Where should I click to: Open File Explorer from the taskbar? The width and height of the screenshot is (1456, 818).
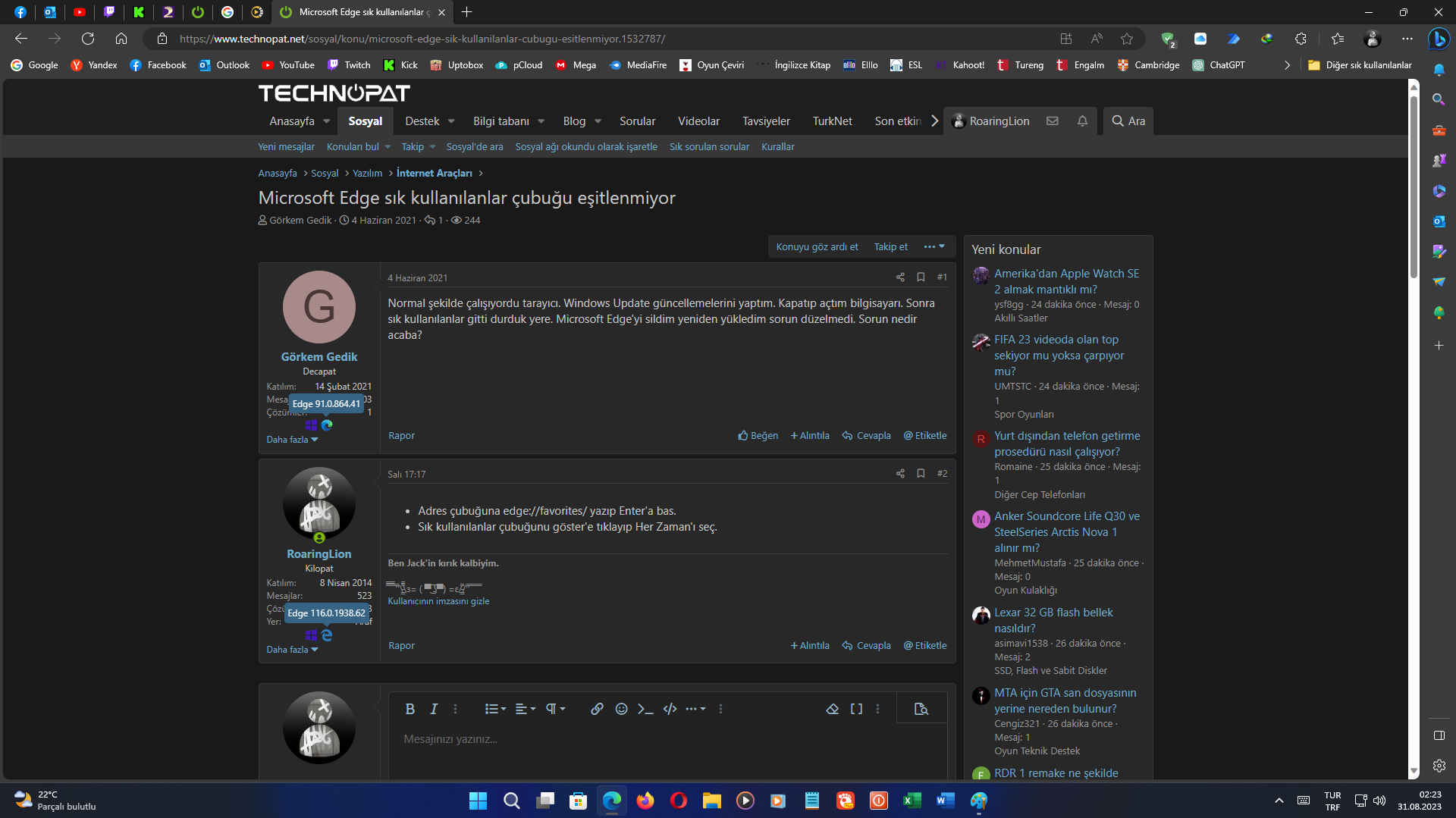point(712,801)
